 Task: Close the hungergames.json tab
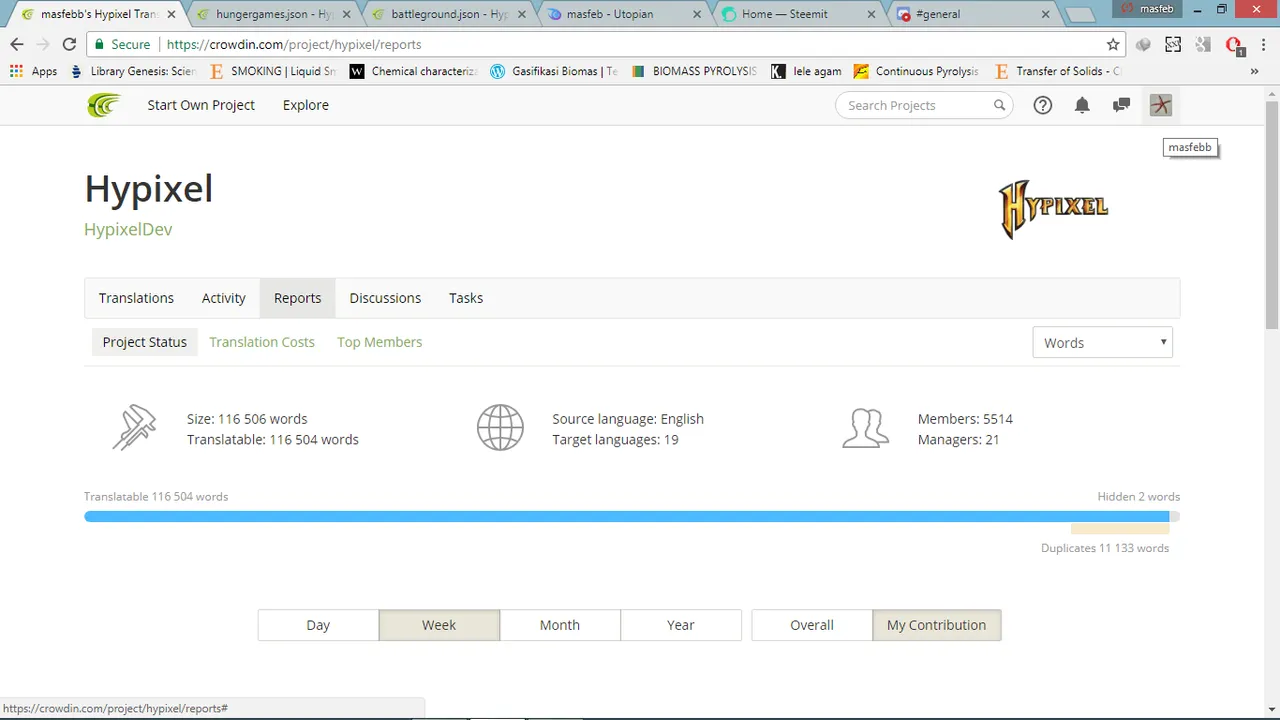(x=346, y=14)
